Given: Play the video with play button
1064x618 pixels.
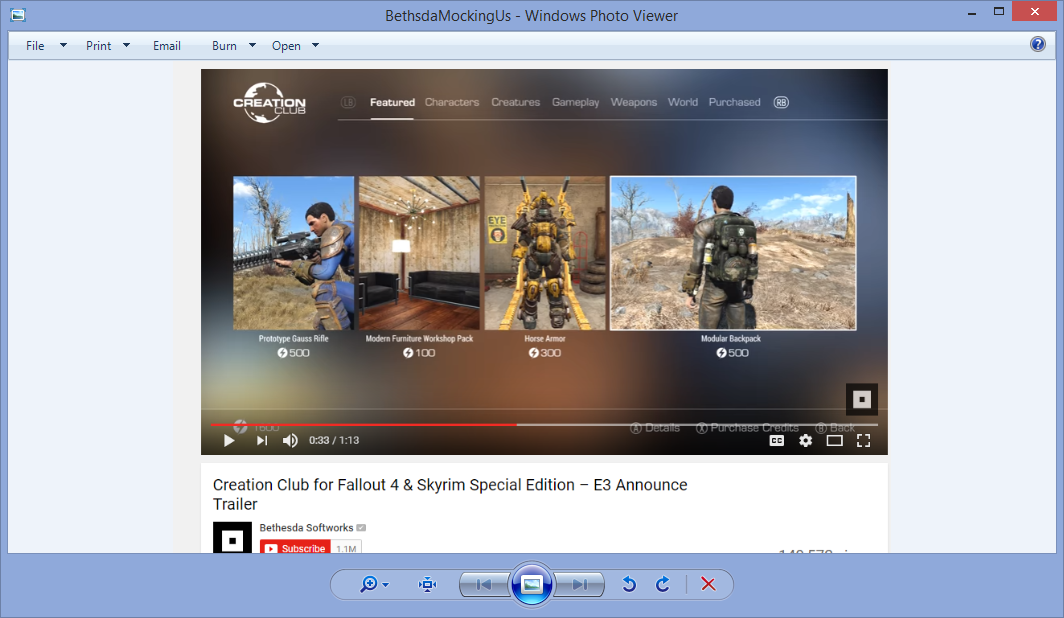Looking at the screenshot, I should [229, 441].
